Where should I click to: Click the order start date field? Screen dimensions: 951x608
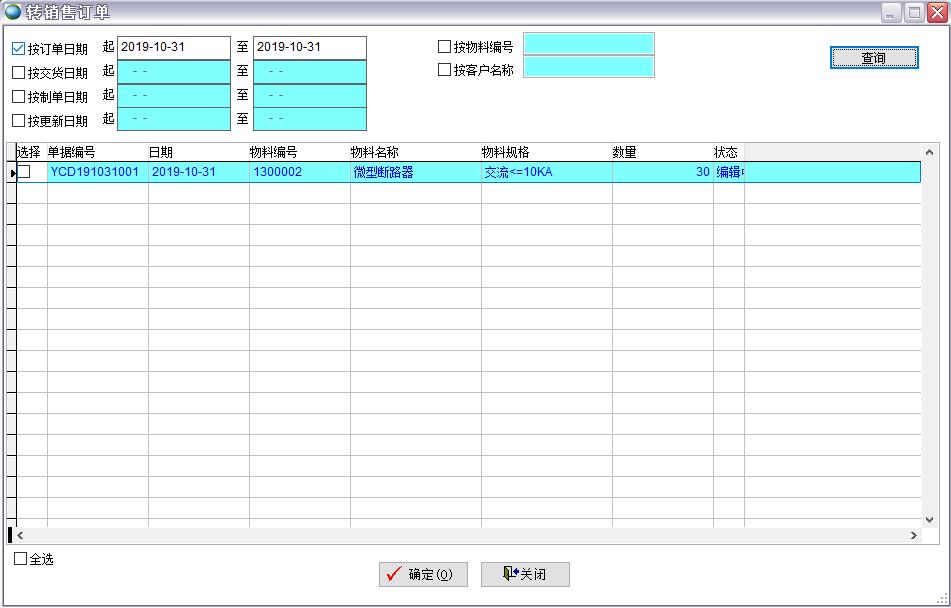click(x=173, y=47)
